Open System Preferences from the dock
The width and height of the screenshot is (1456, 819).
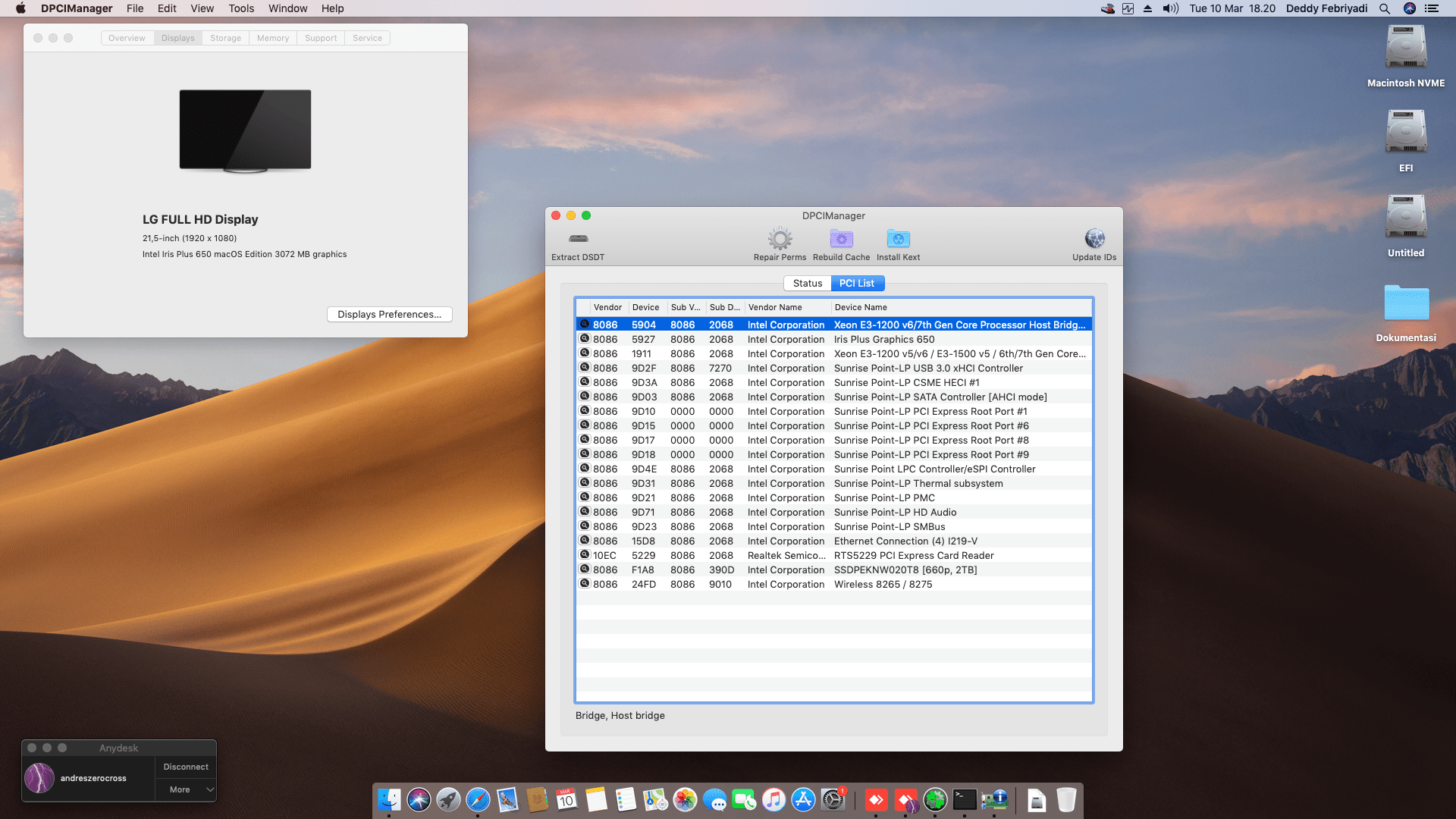coord(833,799)
